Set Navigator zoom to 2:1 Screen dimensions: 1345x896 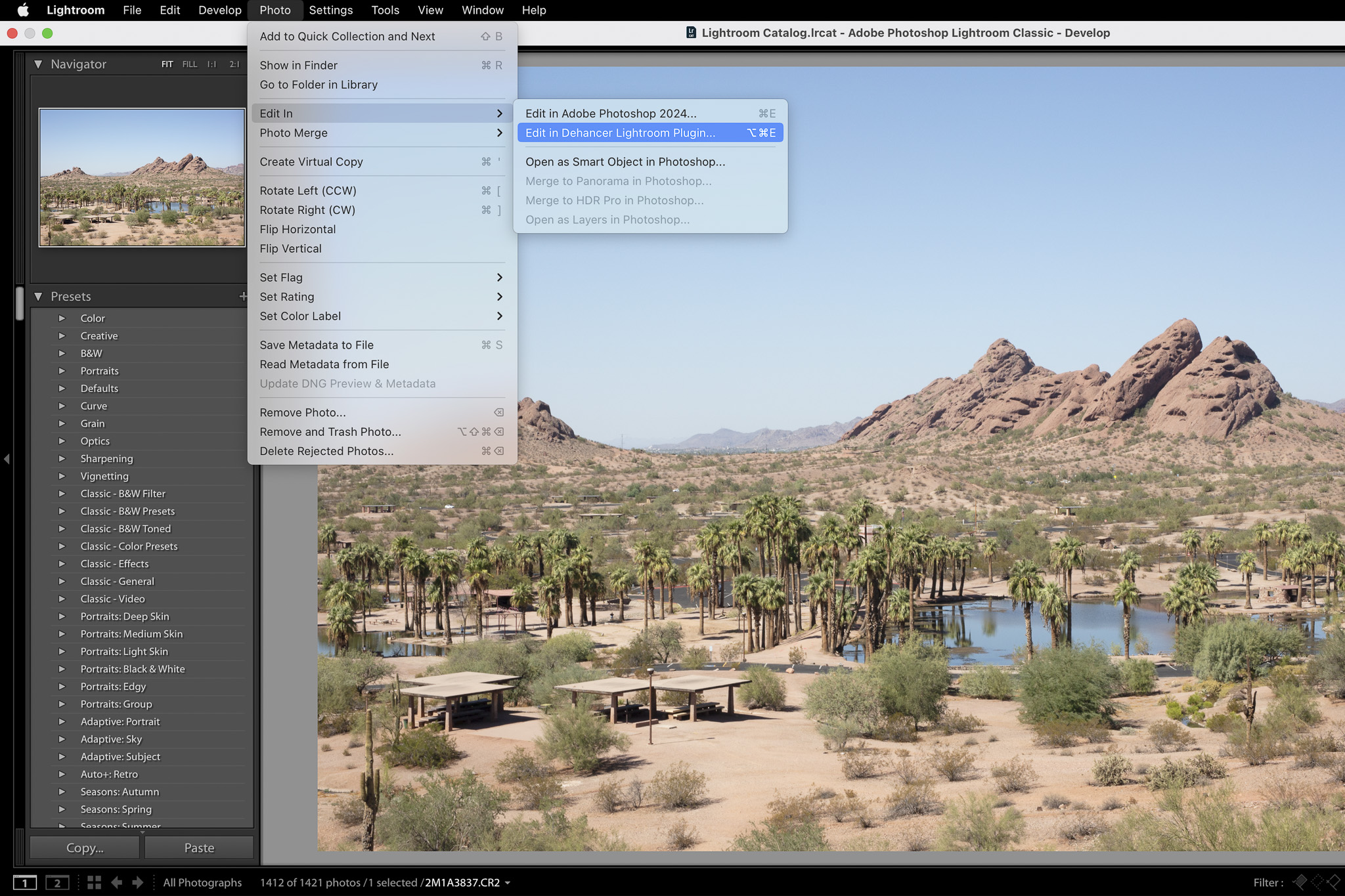234,64
